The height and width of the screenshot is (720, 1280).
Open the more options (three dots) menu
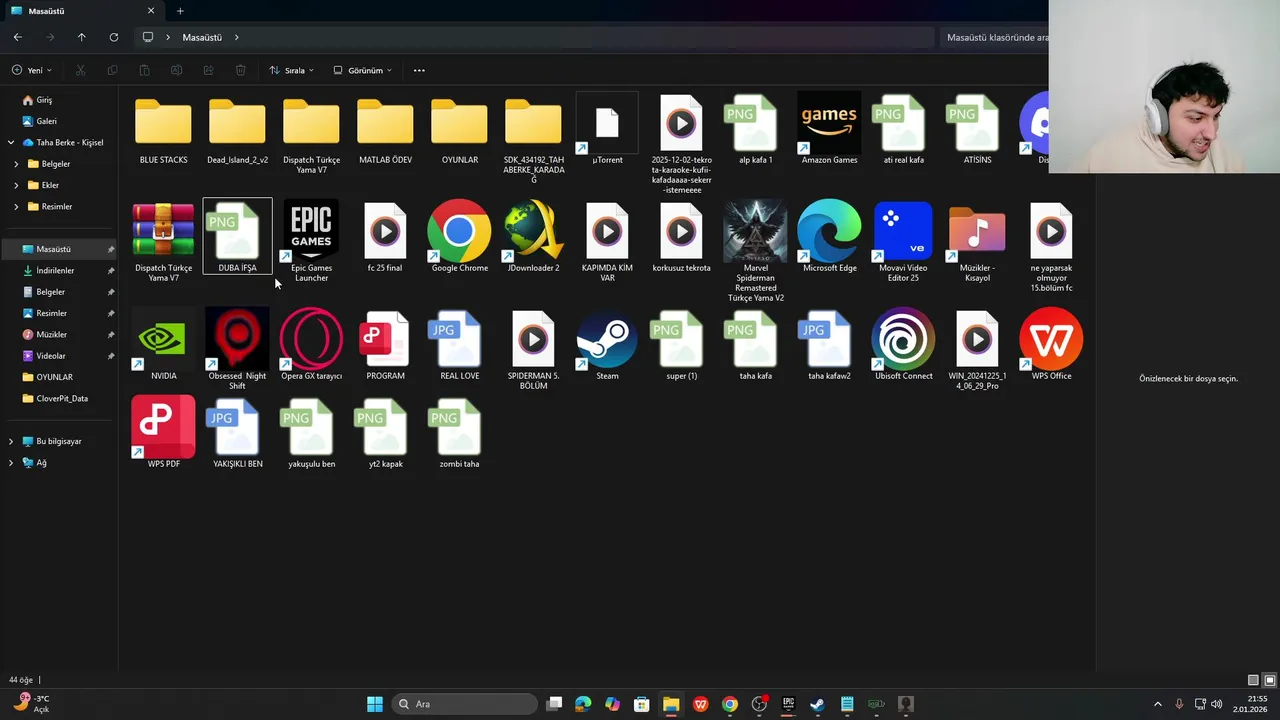click(419, 70)
